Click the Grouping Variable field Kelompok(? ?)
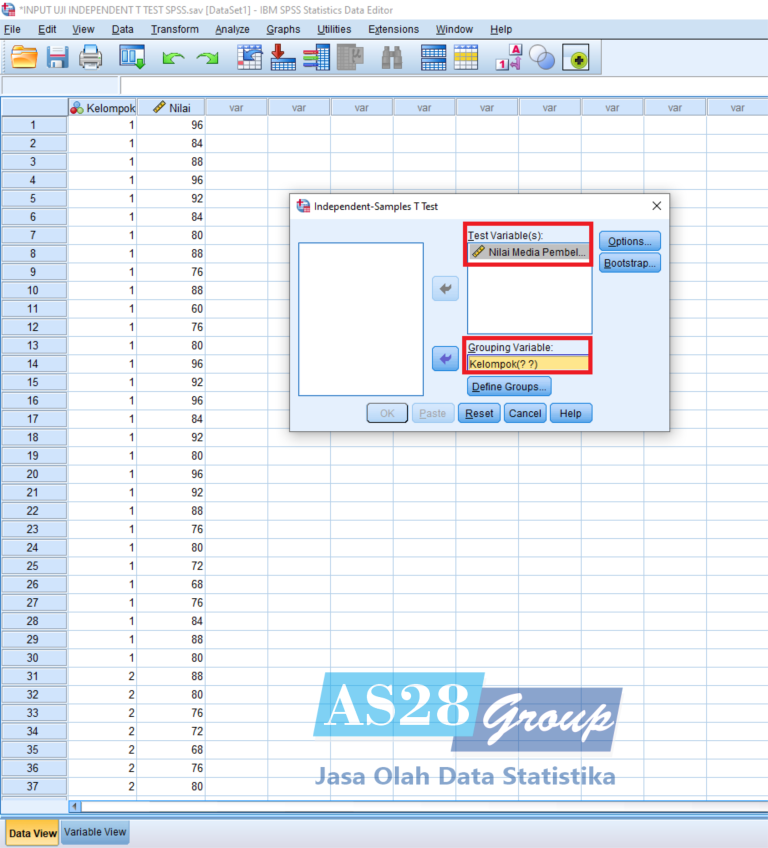768x848 pixels. tap(528, 364)
